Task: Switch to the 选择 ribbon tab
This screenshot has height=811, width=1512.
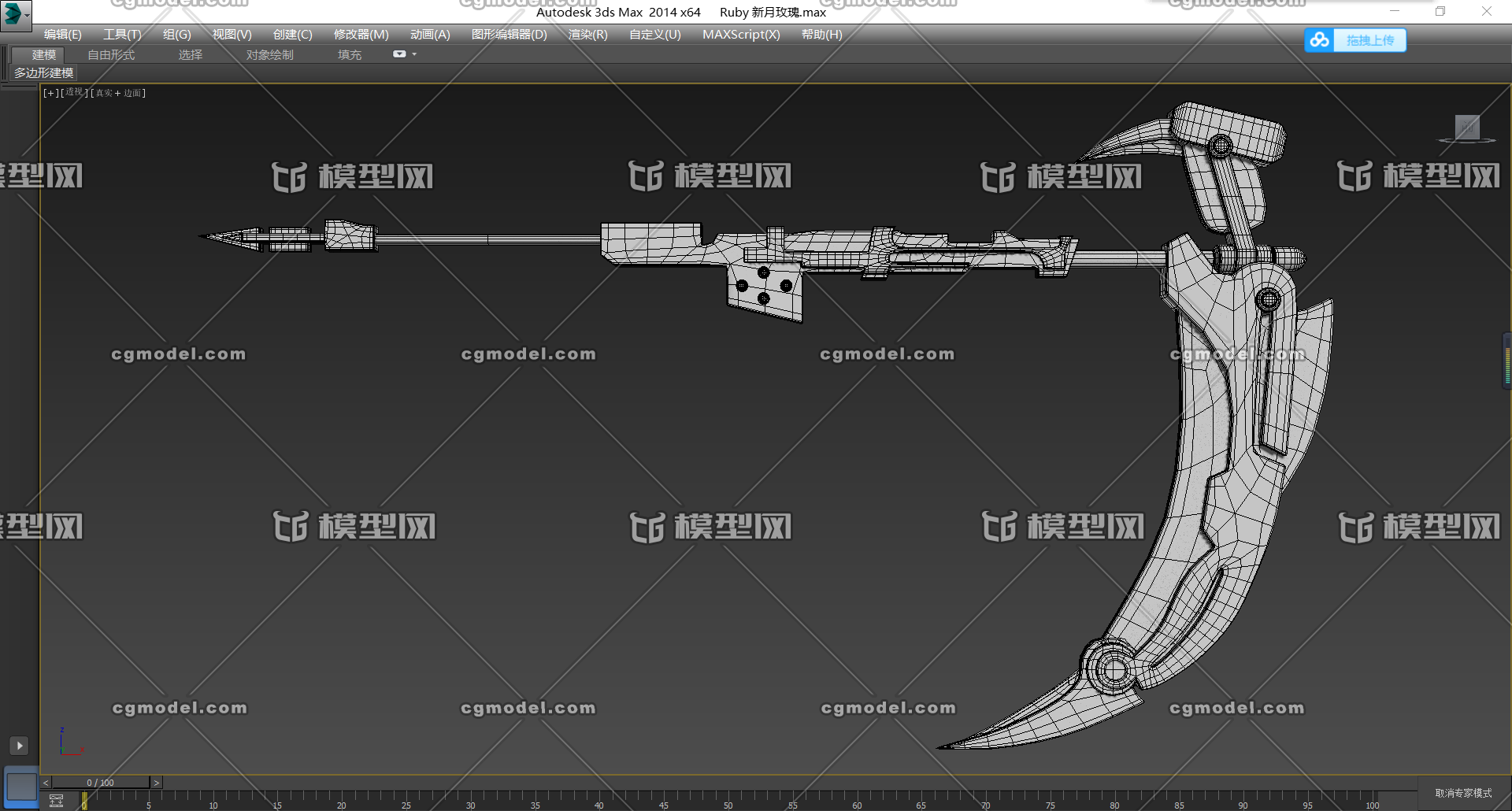Action: pyautogui.click(x=191, y=54)
